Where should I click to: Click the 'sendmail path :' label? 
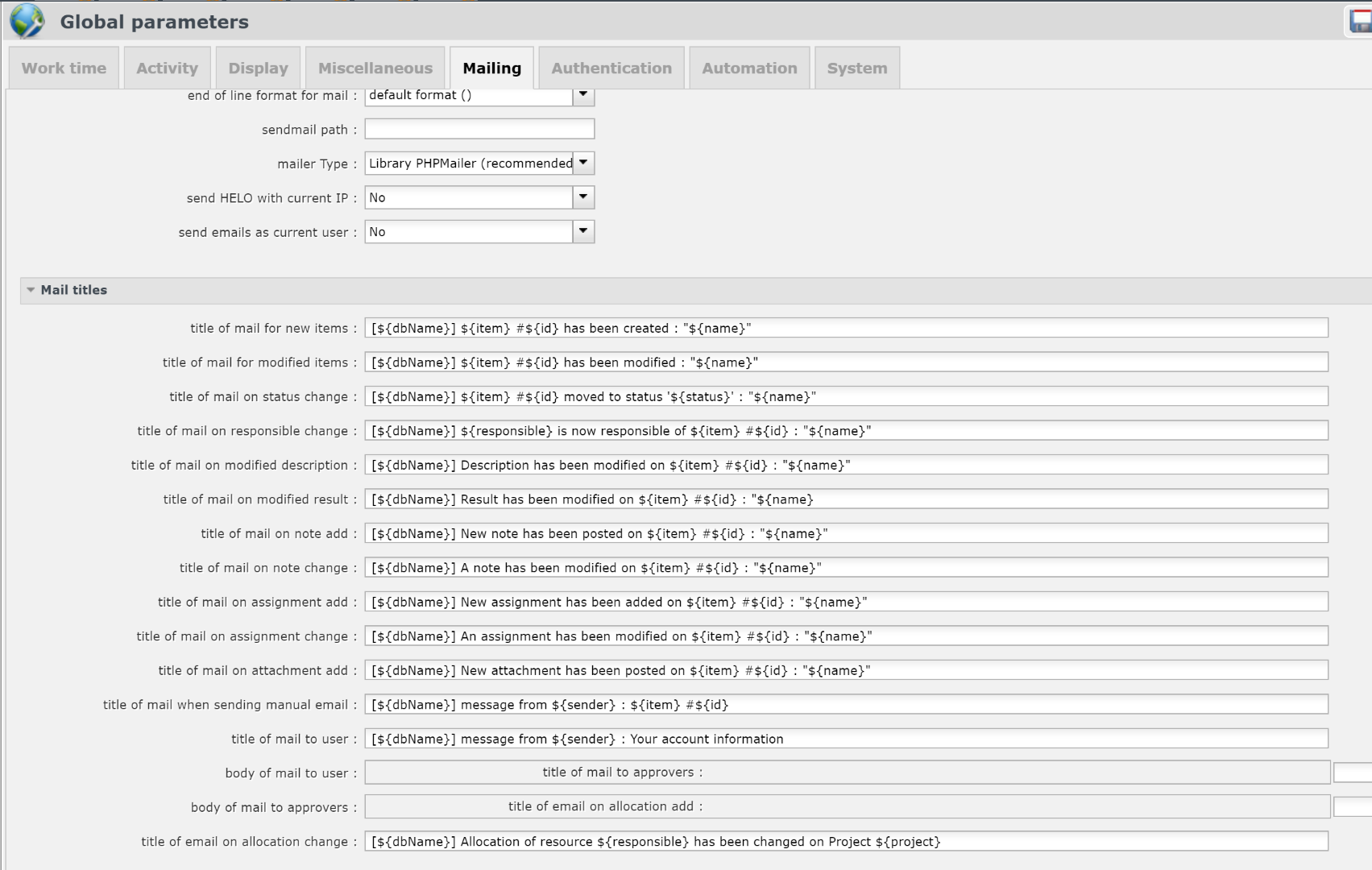[309, 130]
